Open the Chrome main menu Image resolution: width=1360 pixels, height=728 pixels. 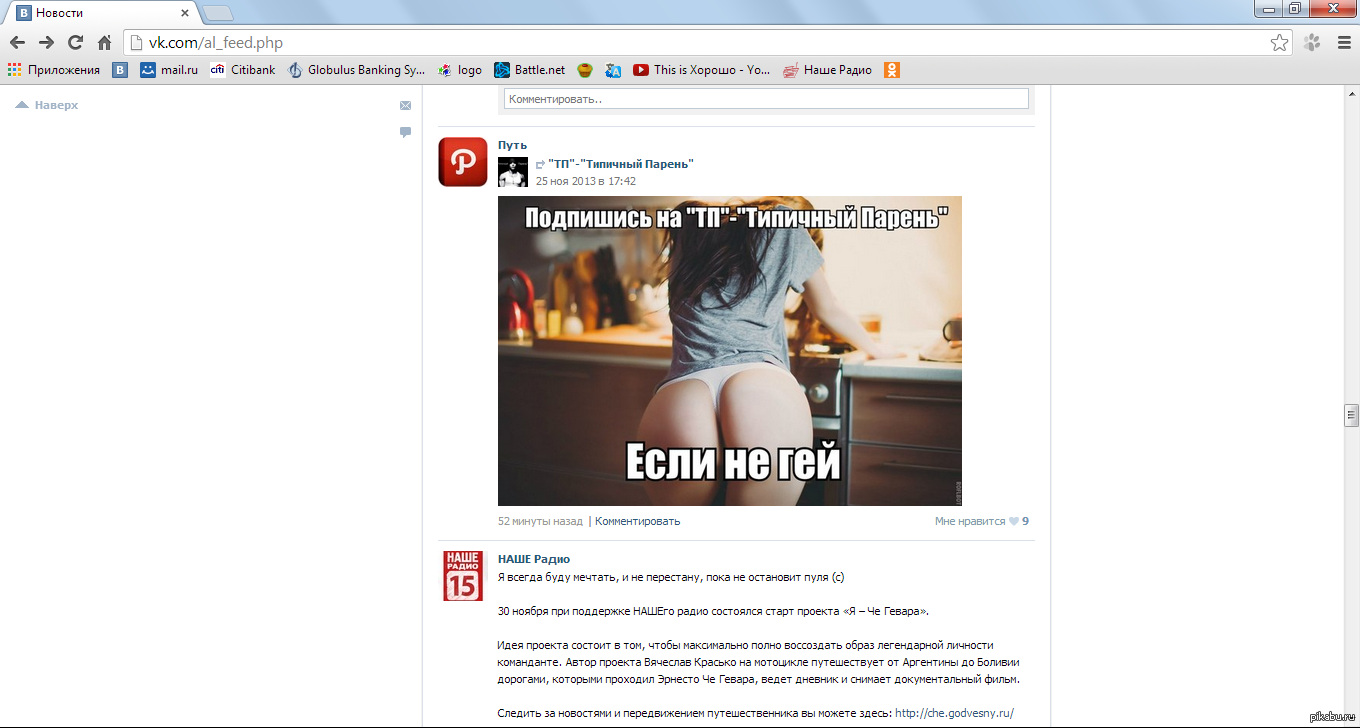pyautogui.click(x=1344, y=43)
